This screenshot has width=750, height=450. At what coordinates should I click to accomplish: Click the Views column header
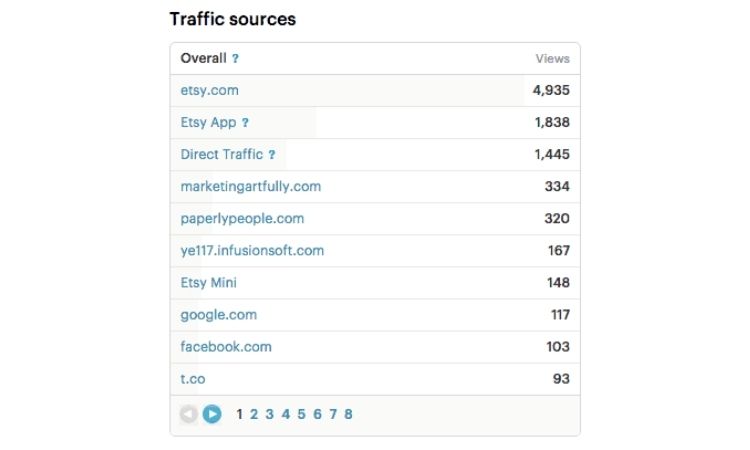point(552,59)
